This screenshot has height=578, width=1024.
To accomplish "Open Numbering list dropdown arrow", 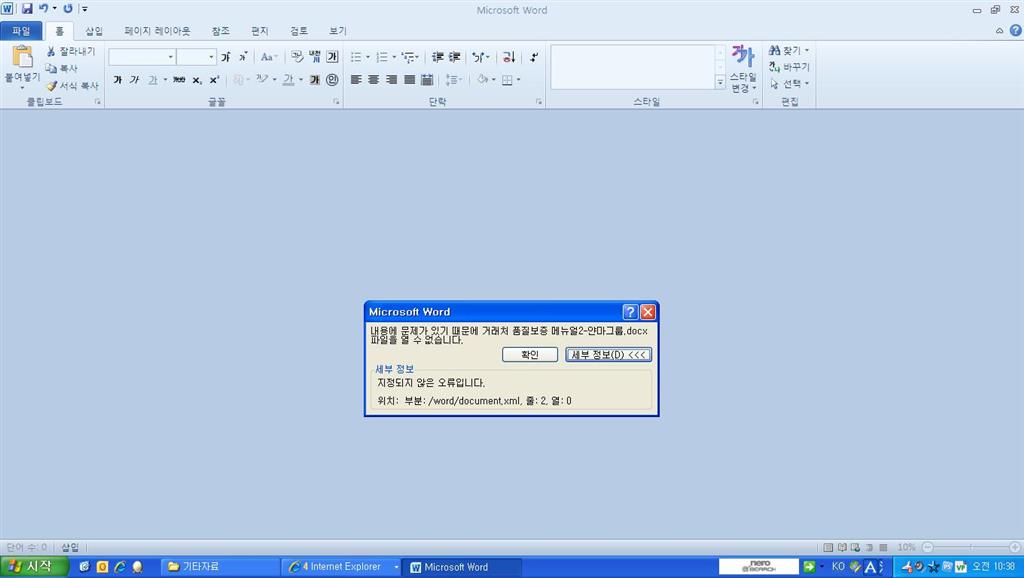I will coord(394,57).
